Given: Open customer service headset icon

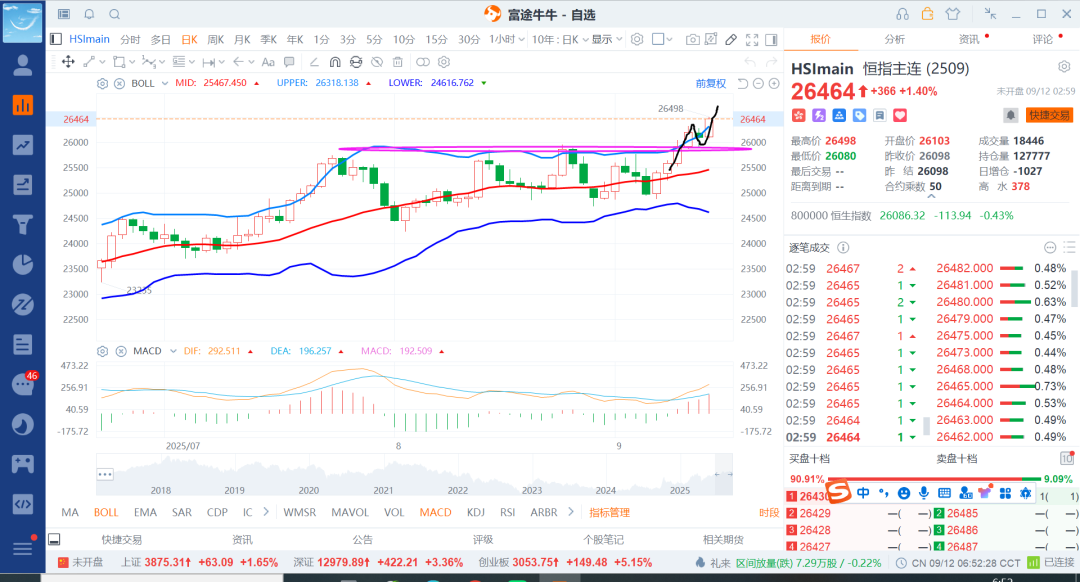Looking at the screenshot, I should [x=902, y=14].
